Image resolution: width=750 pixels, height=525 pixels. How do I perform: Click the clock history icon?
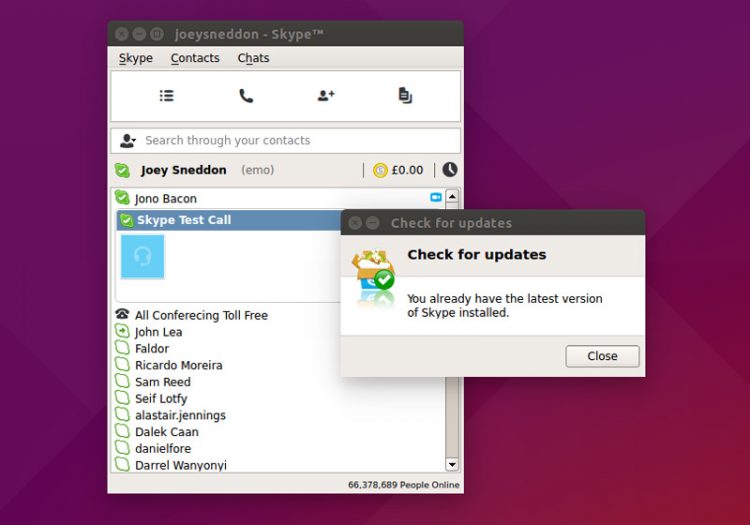click(450, 170)
